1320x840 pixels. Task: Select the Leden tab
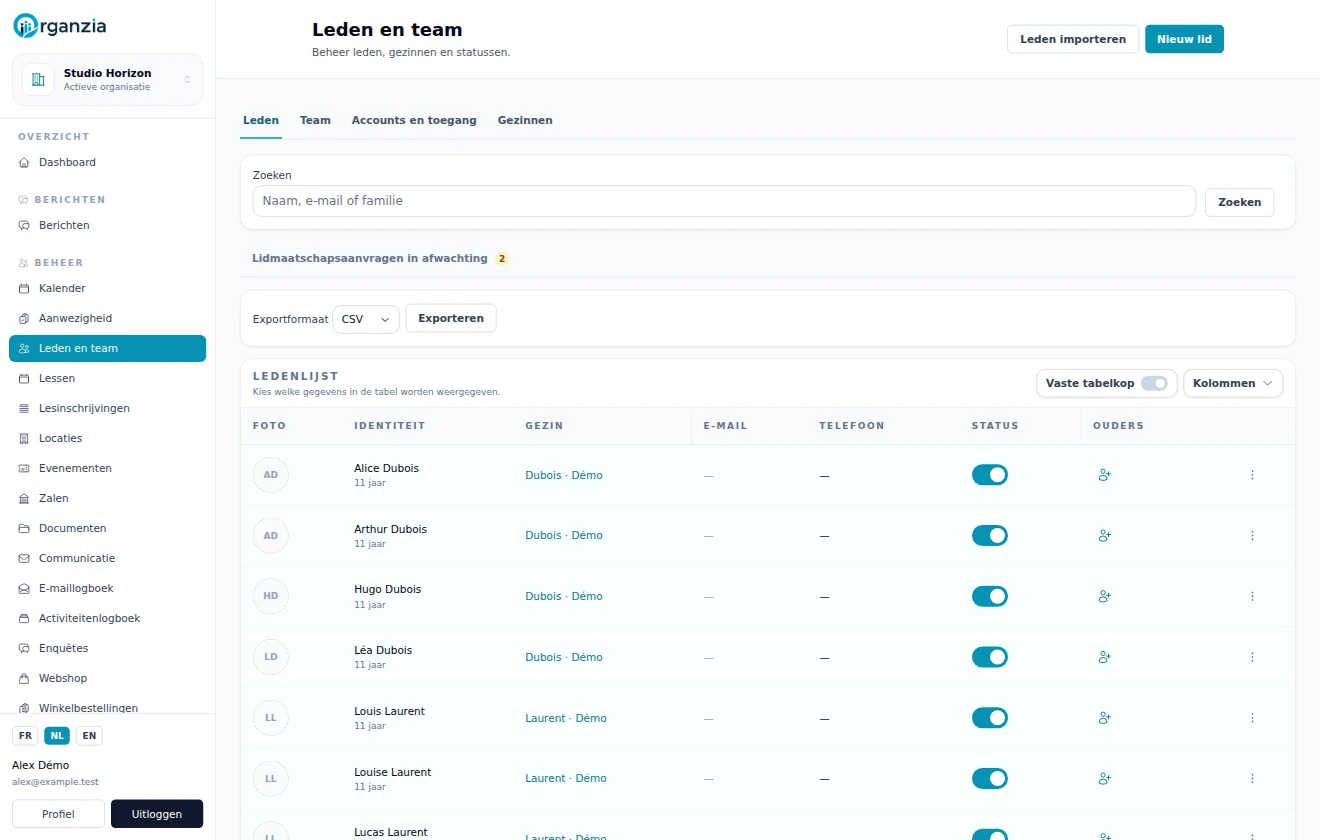(x=261, y=120)
